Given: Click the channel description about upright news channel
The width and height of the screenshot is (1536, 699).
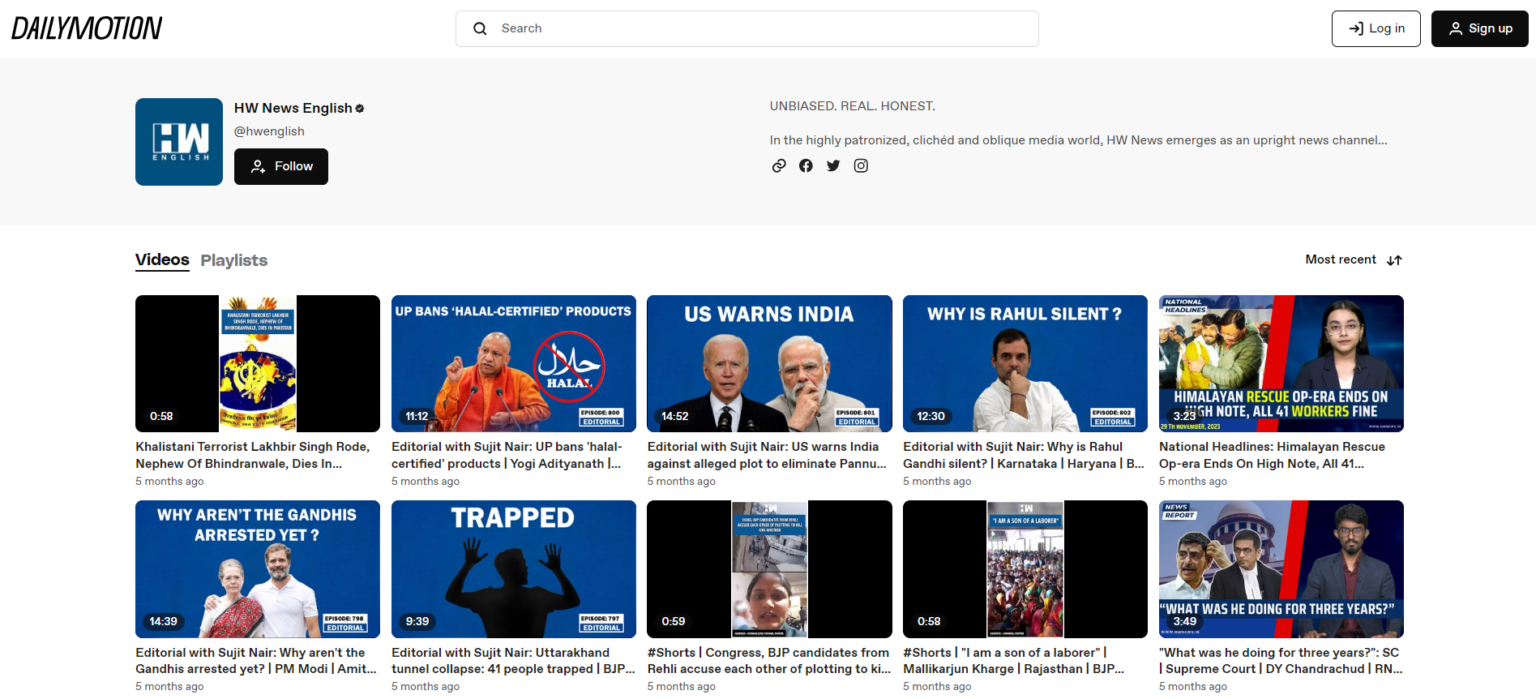Looking at the screenshot, I should tap(1078, 140).
